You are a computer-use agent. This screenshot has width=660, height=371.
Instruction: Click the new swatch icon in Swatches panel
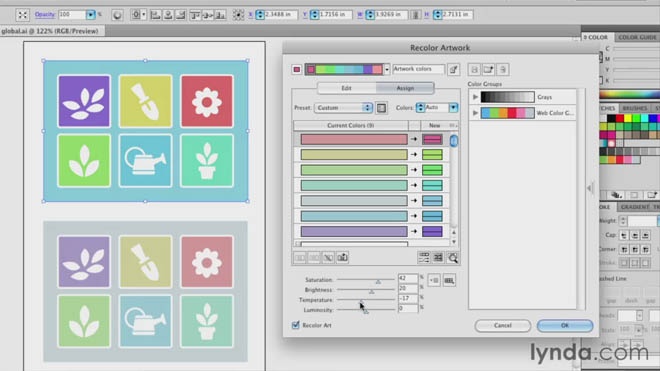(x=651, y=195)
